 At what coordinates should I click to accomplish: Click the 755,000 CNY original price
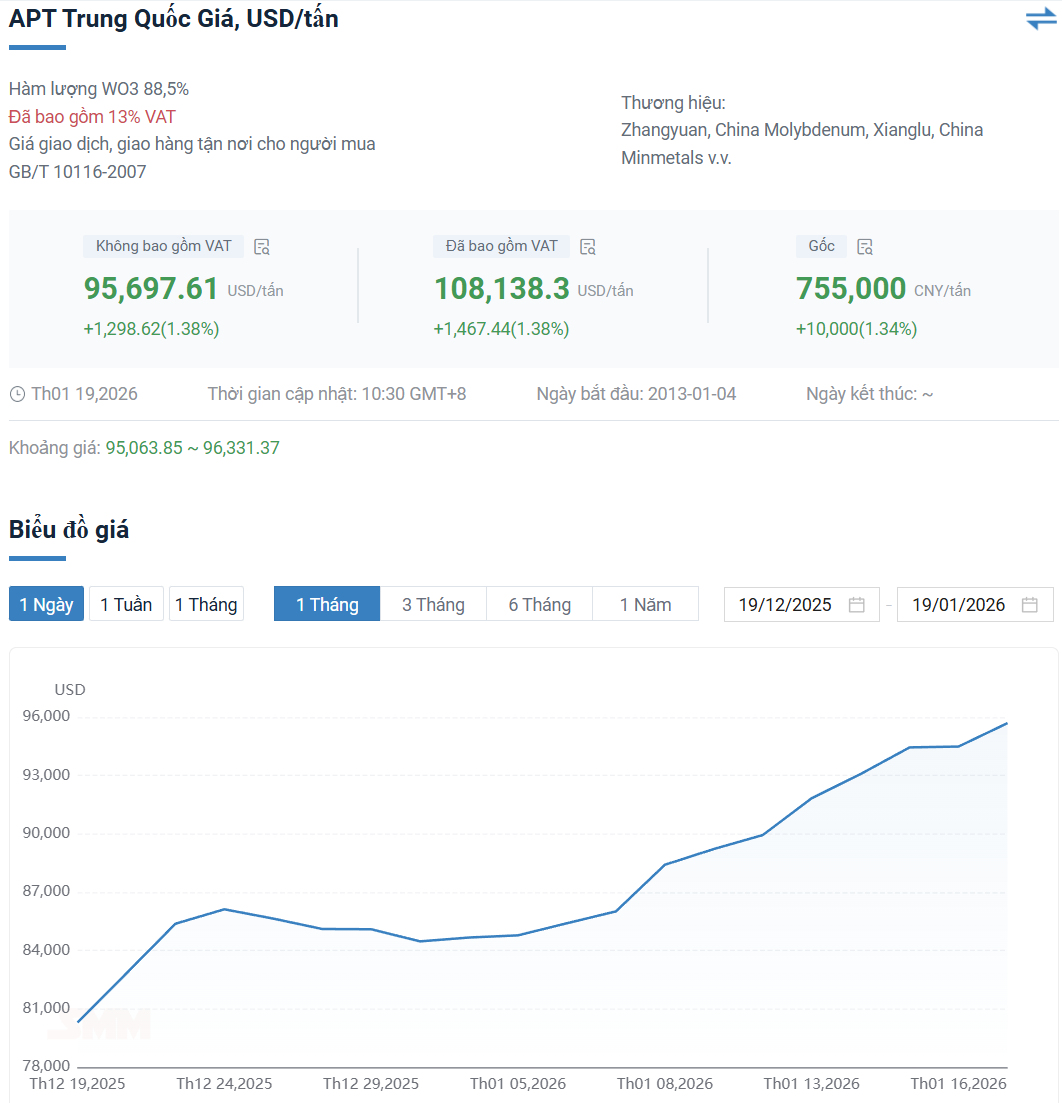click(x=851, y=289)
